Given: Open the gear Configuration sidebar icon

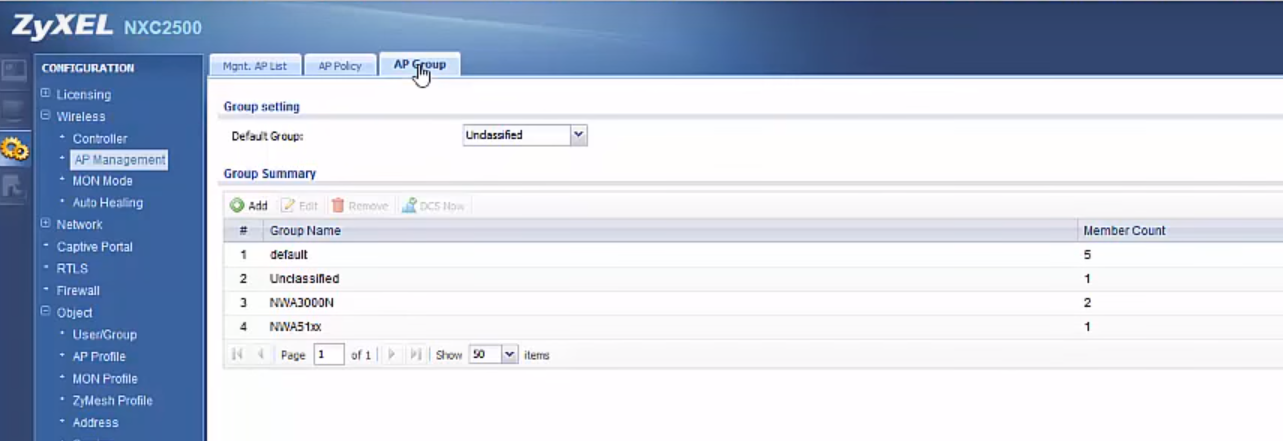Looking at the screenshot, I should point(15,150).
